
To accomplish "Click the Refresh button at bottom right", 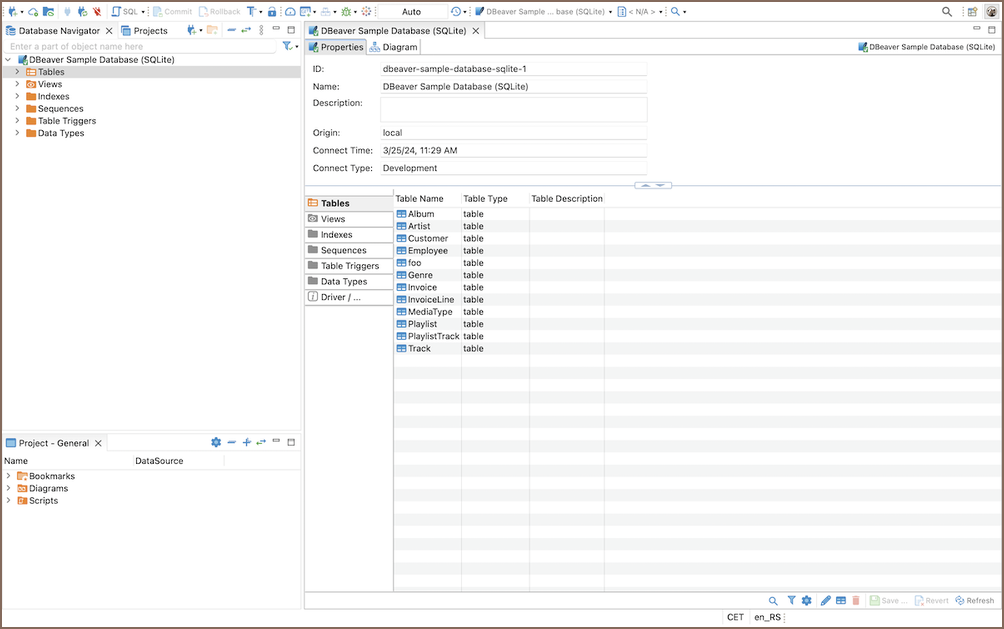I will (x=975, y=601).
